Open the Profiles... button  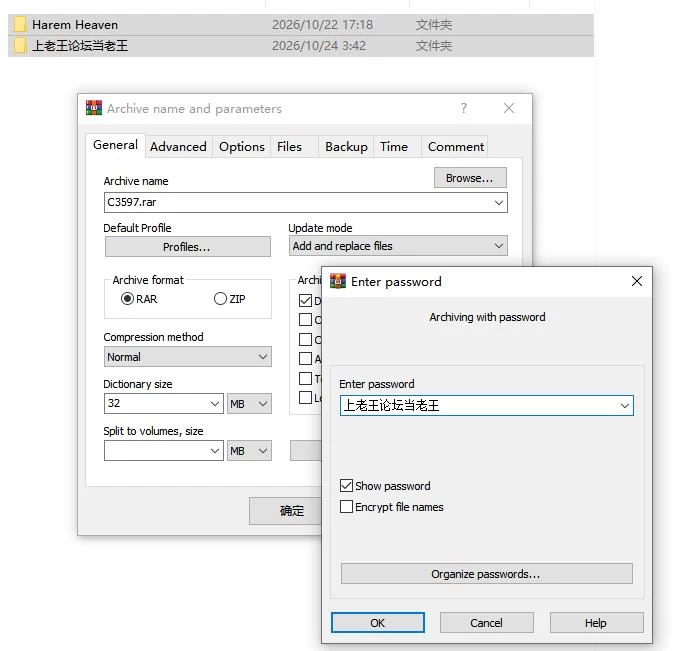[188, 247]
